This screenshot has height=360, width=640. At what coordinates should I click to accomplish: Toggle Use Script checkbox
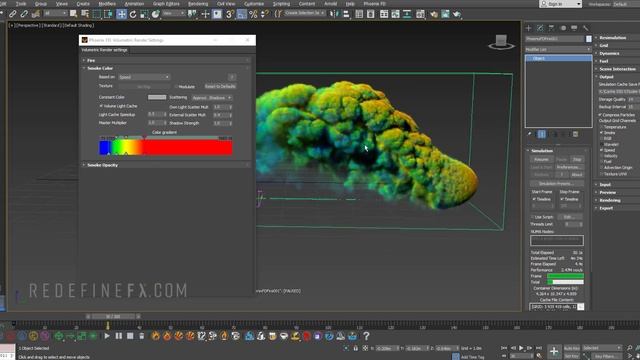pyautogui.click(x=533, y=217)
